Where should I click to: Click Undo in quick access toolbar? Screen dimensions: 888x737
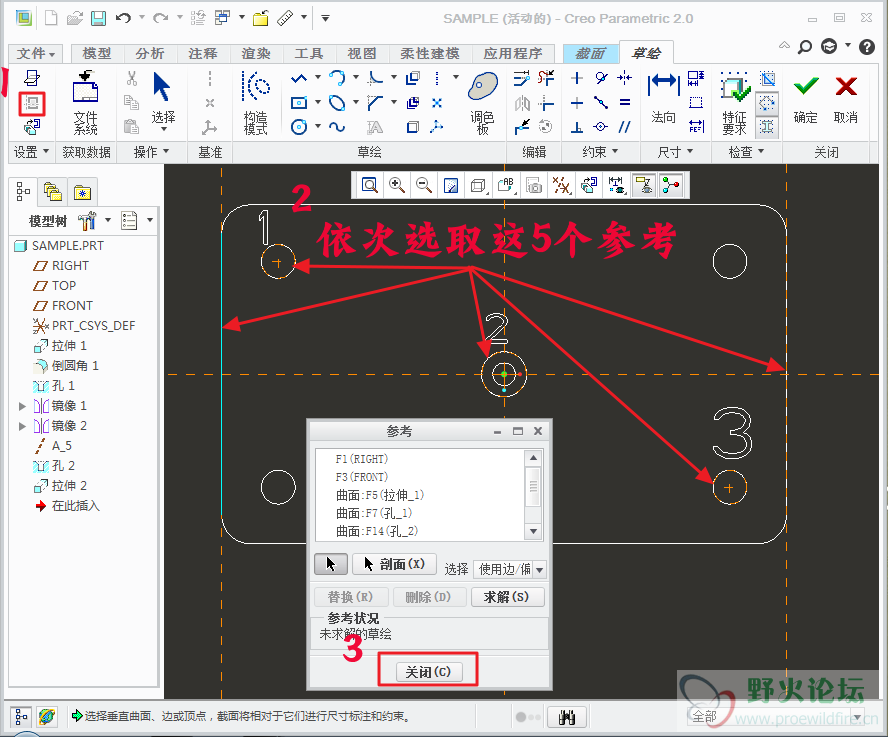click(x=123, y=19)
